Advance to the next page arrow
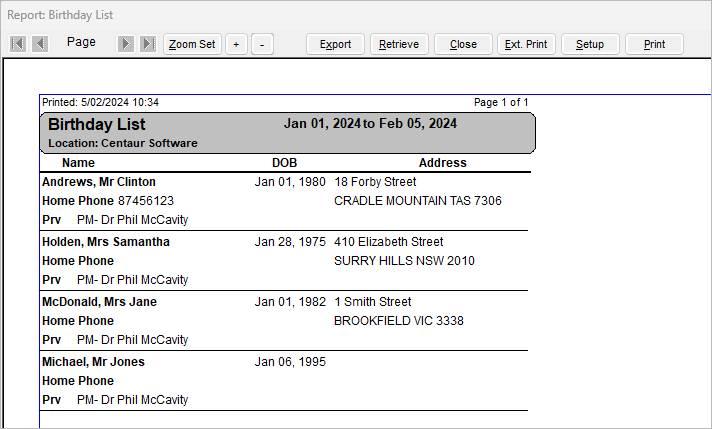 126,44
